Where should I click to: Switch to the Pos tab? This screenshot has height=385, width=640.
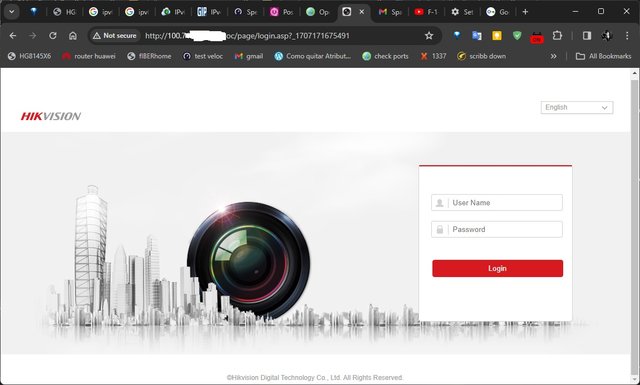(x=282, y=12)
